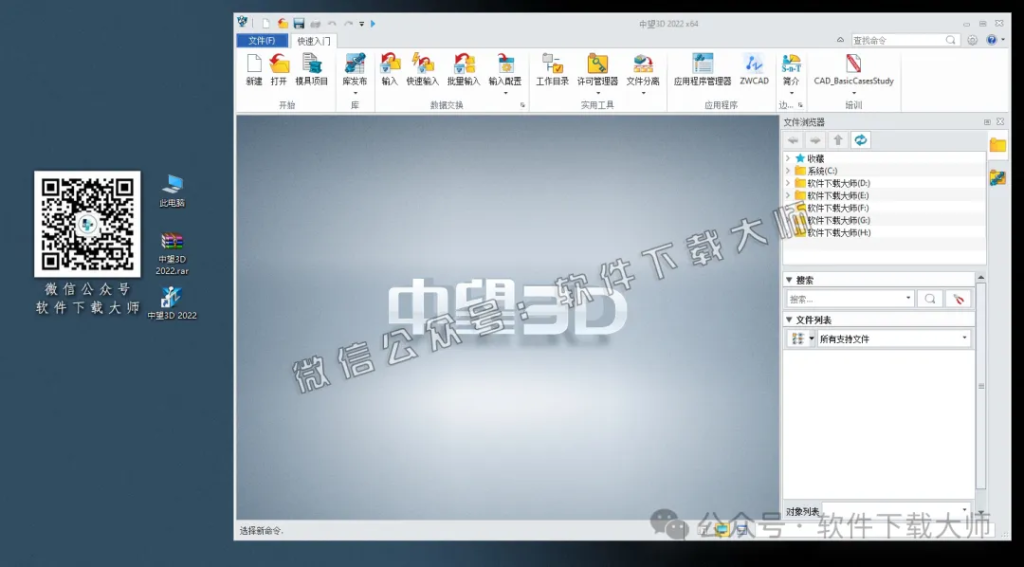Switch to the 快速入门 ribbon tab
1024x567 pixels.
(x=313, y=40)
